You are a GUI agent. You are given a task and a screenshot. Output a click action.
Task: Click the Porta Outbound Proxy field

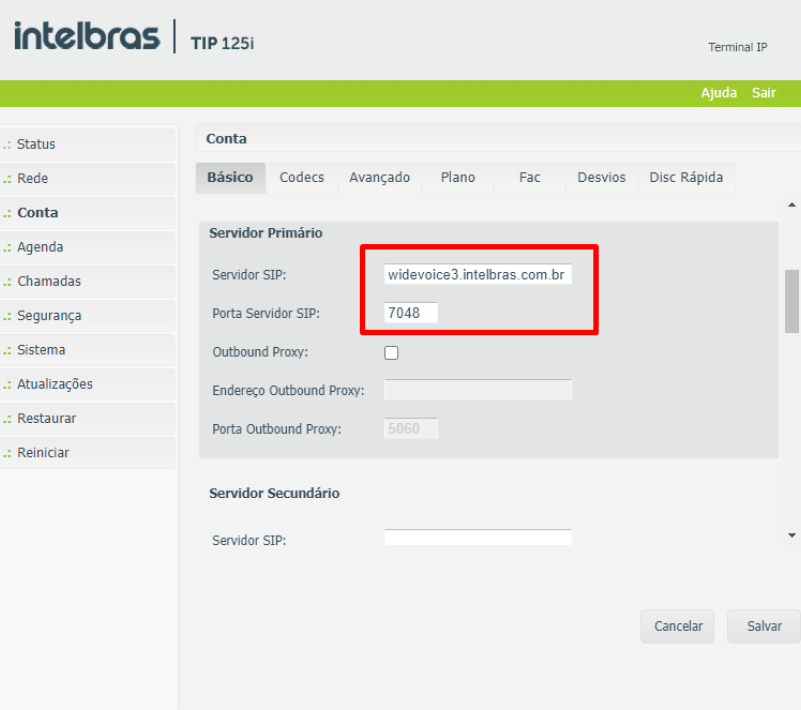coord(411,429)
